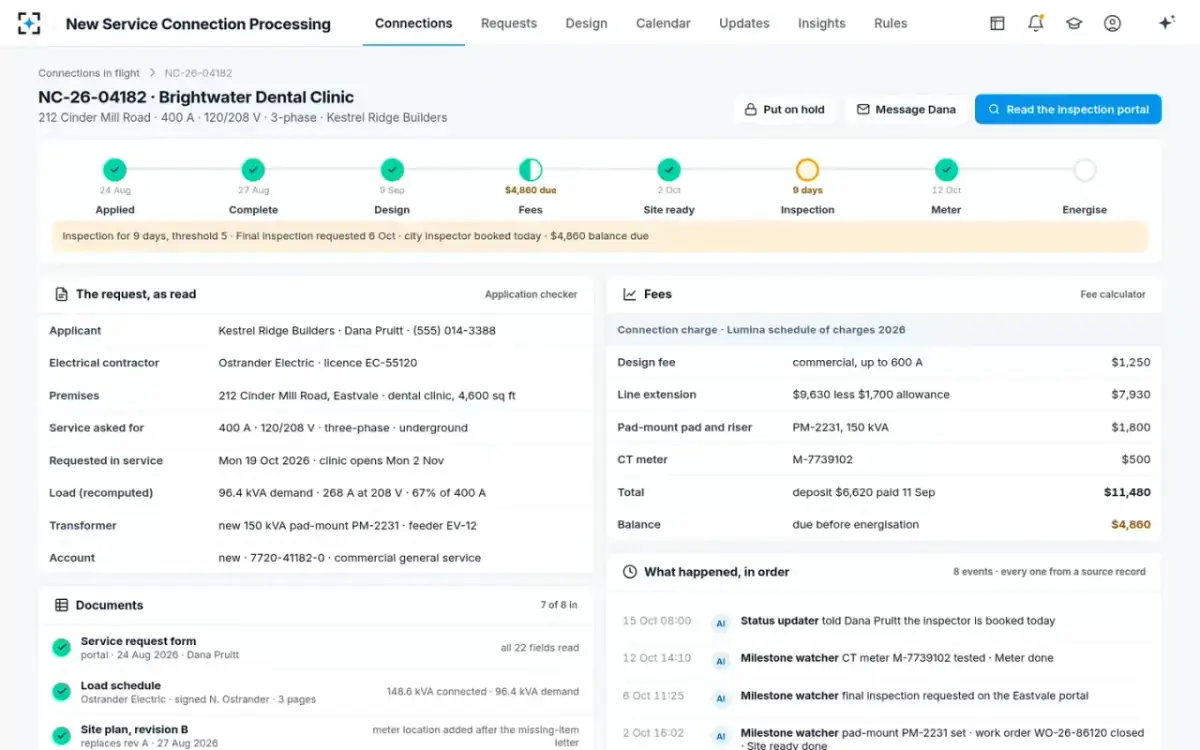
Task: Click the green check on Service request form
Action: 61,648
